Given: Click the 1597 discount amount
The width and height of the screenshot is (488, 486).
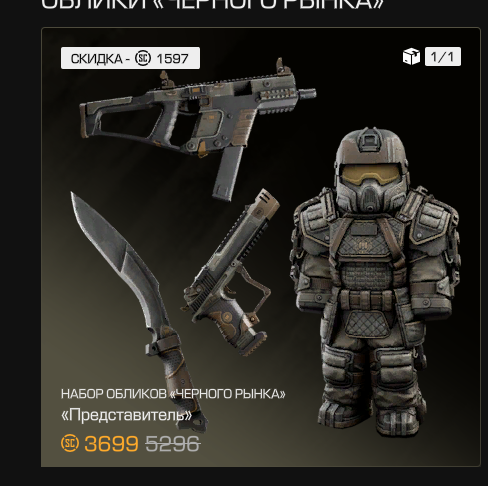Looking at the screenshot, I should [172, 59].
